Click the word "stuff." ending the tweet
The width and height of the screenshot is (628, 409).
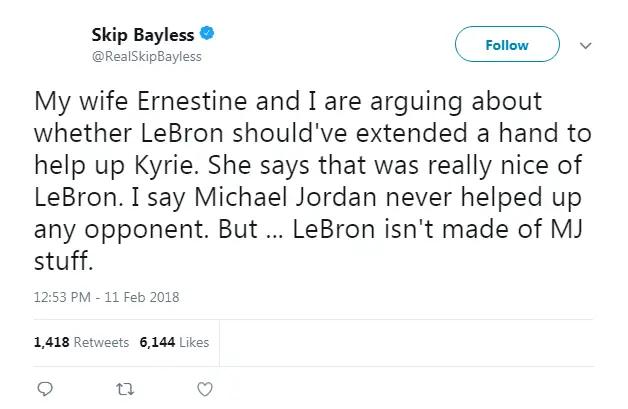click(x=64, y=261)
